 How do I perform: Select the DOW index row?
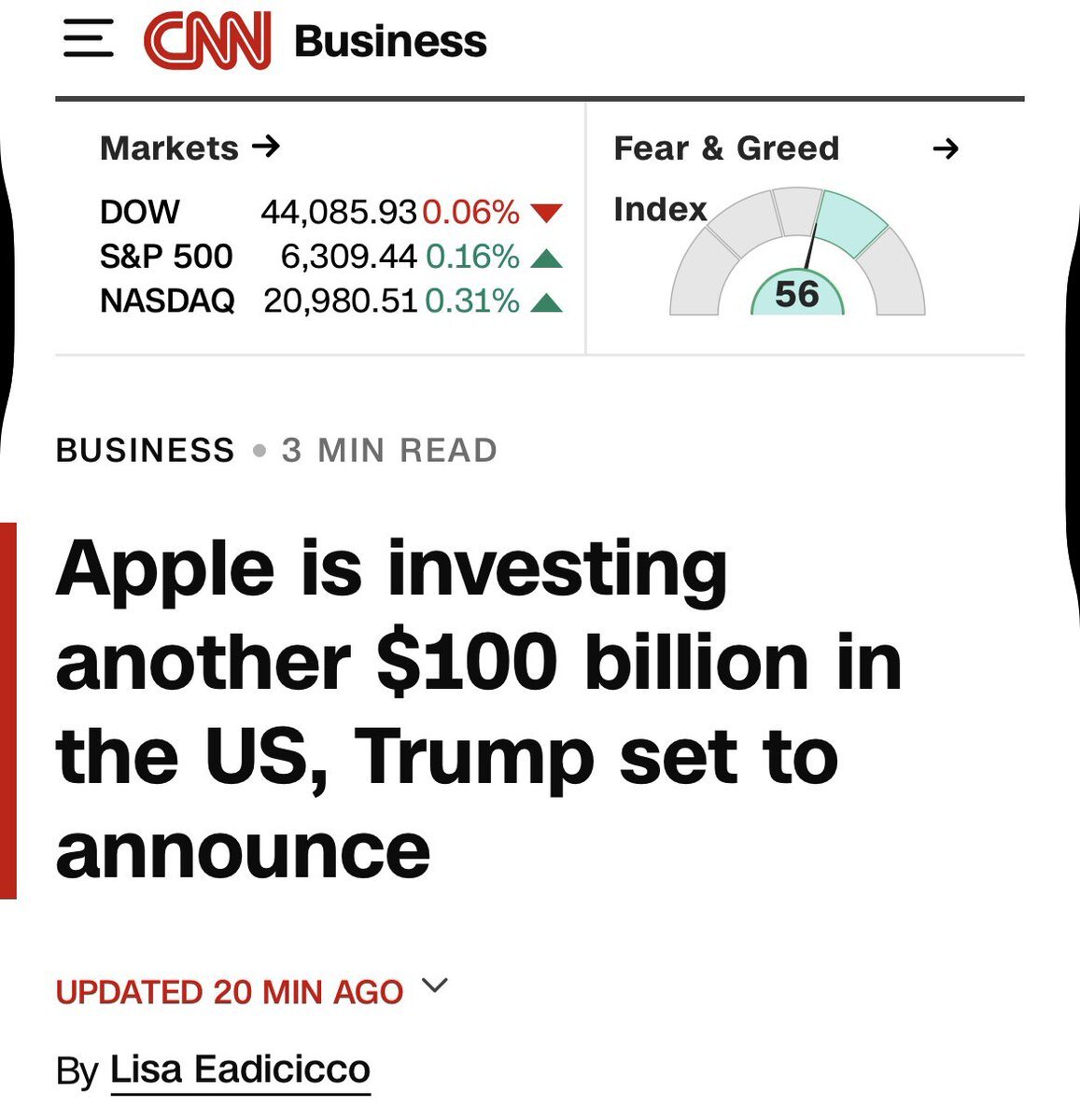point(331,212)
